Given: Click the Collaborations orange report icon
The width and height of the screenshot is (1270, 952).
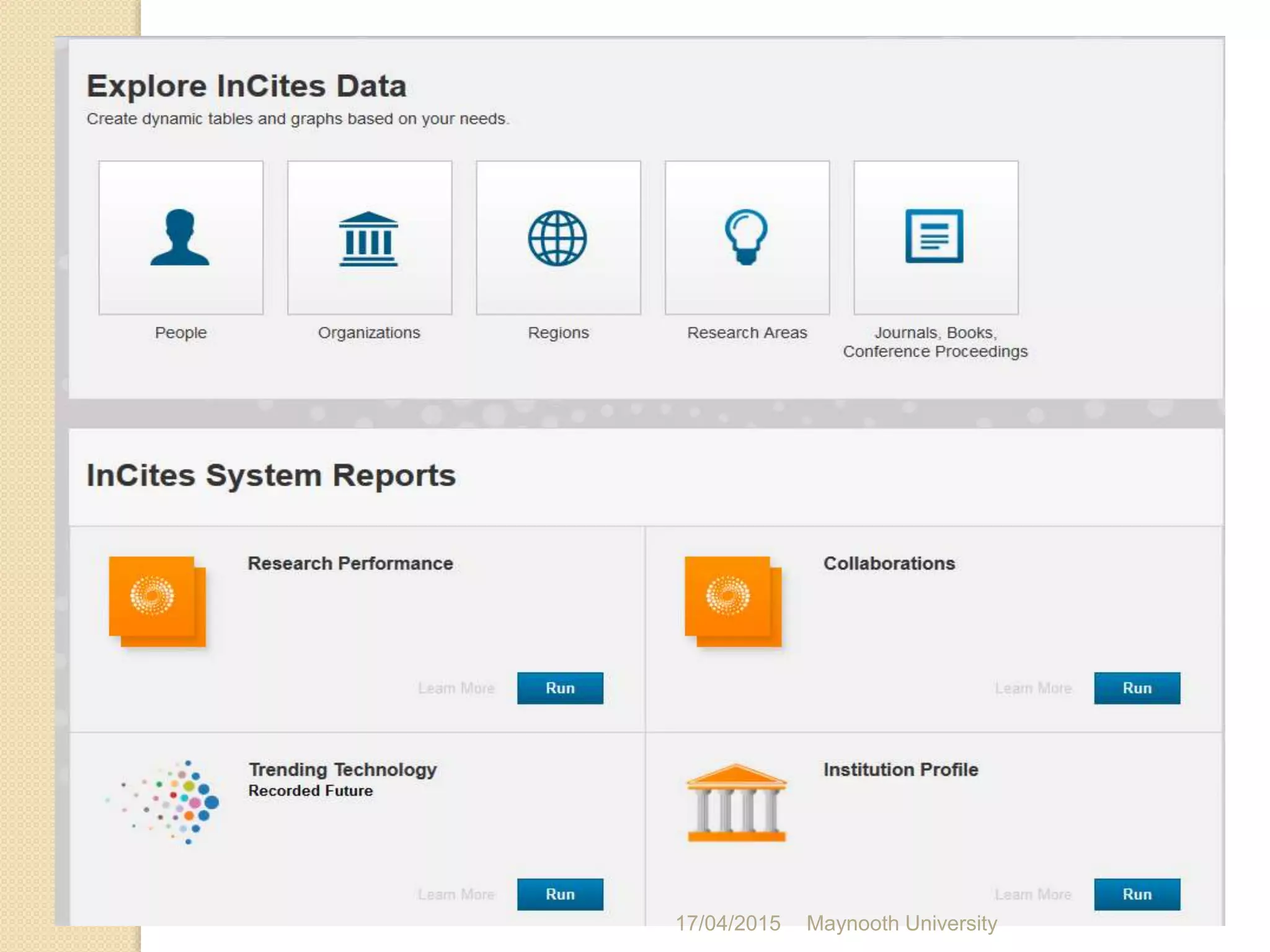Looking at the screenshot, I should click(x=732, y=601).
